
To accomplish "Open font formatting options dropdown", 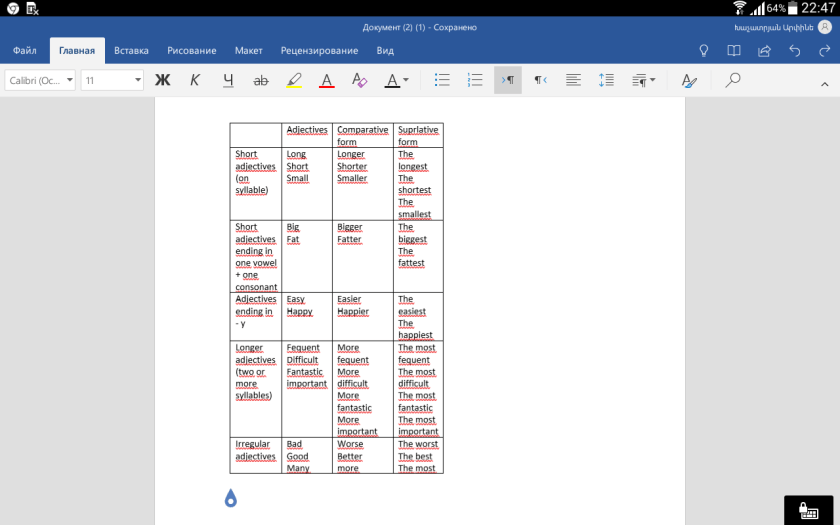I will [x=396, y=80].
